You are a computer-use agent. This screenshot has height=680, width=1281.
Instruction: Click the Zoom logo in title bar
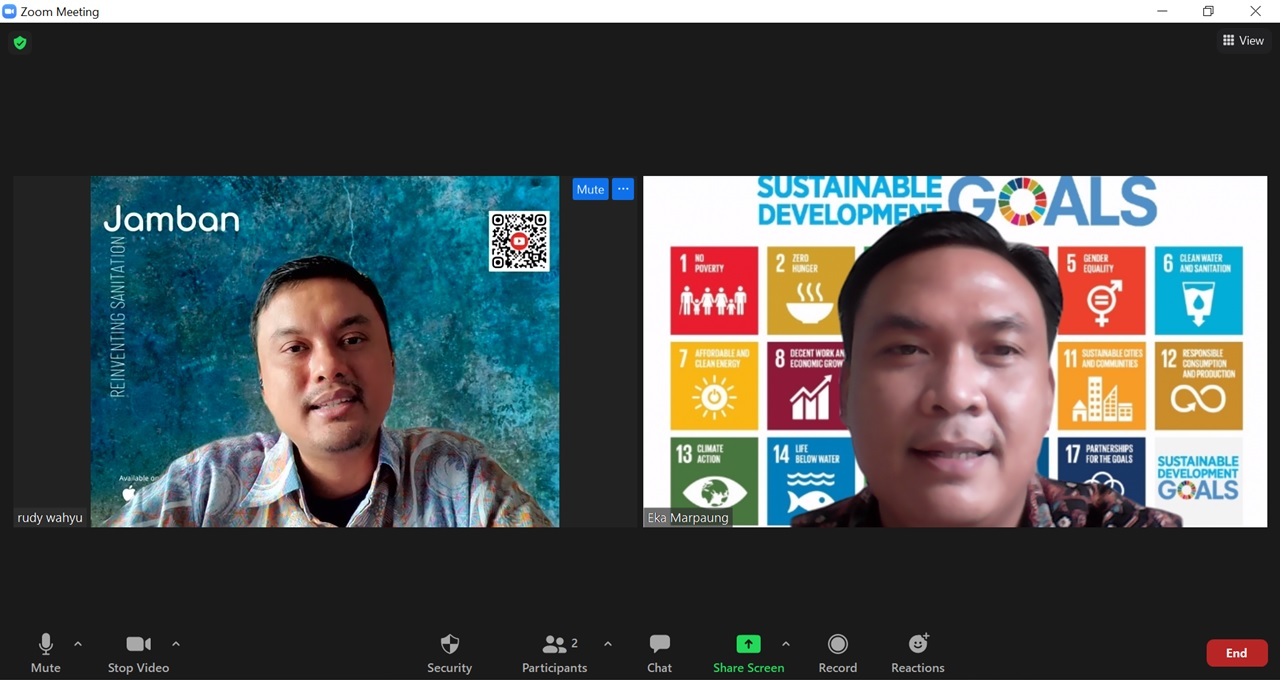(x=10, y=11)
